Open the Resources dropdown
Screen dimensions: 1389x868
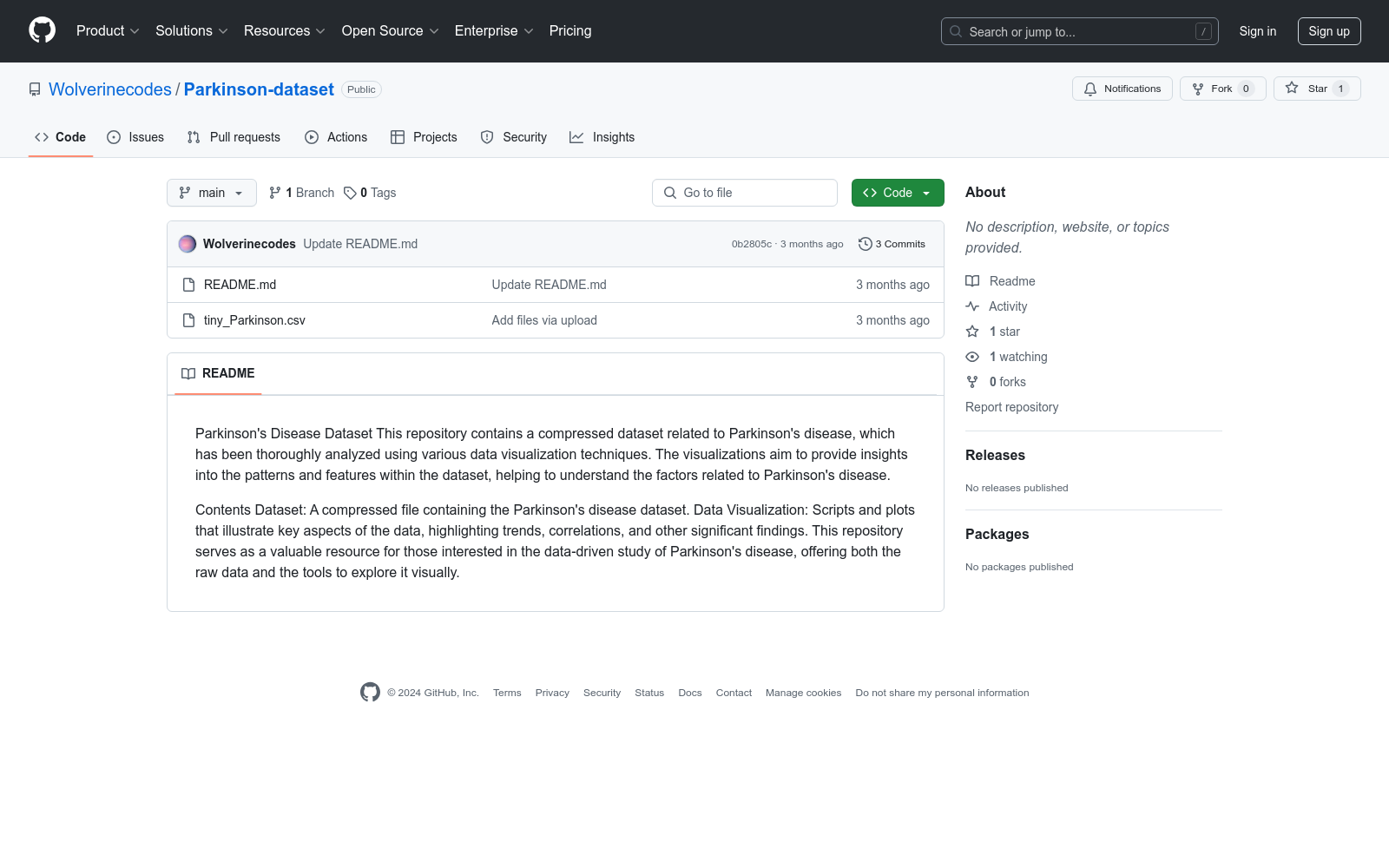pyautogui.click(x=284, y=30)
